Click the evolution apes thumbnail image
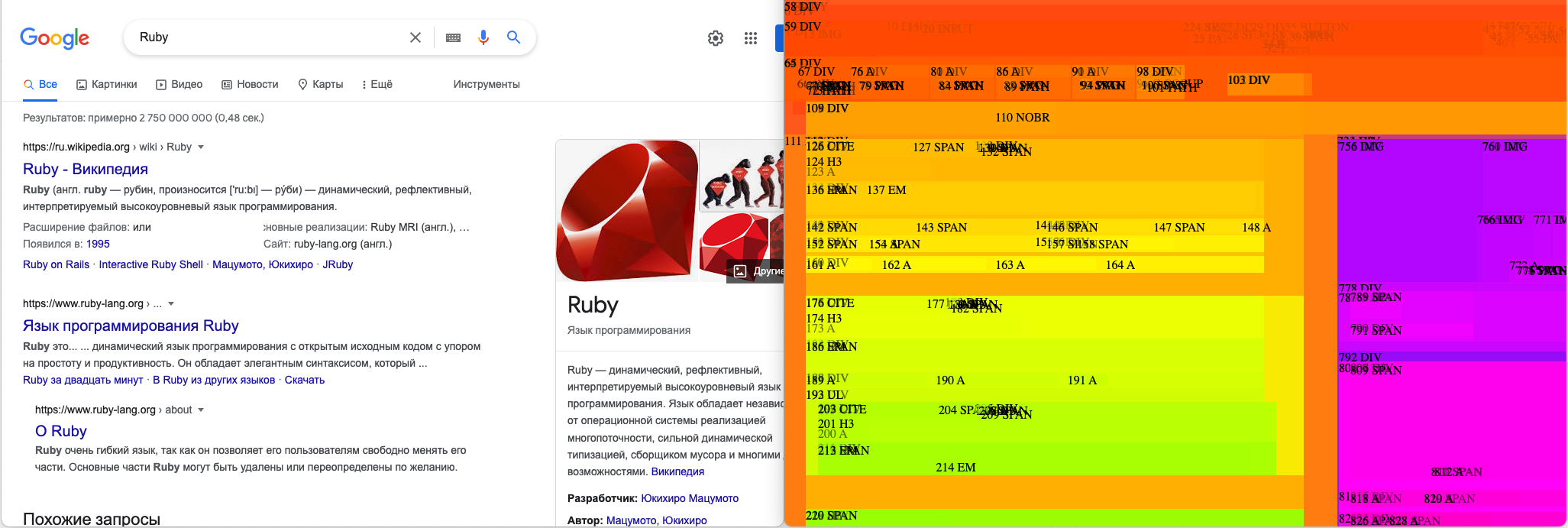Screen dimensions: 1568x528 [x=742, y=175]
